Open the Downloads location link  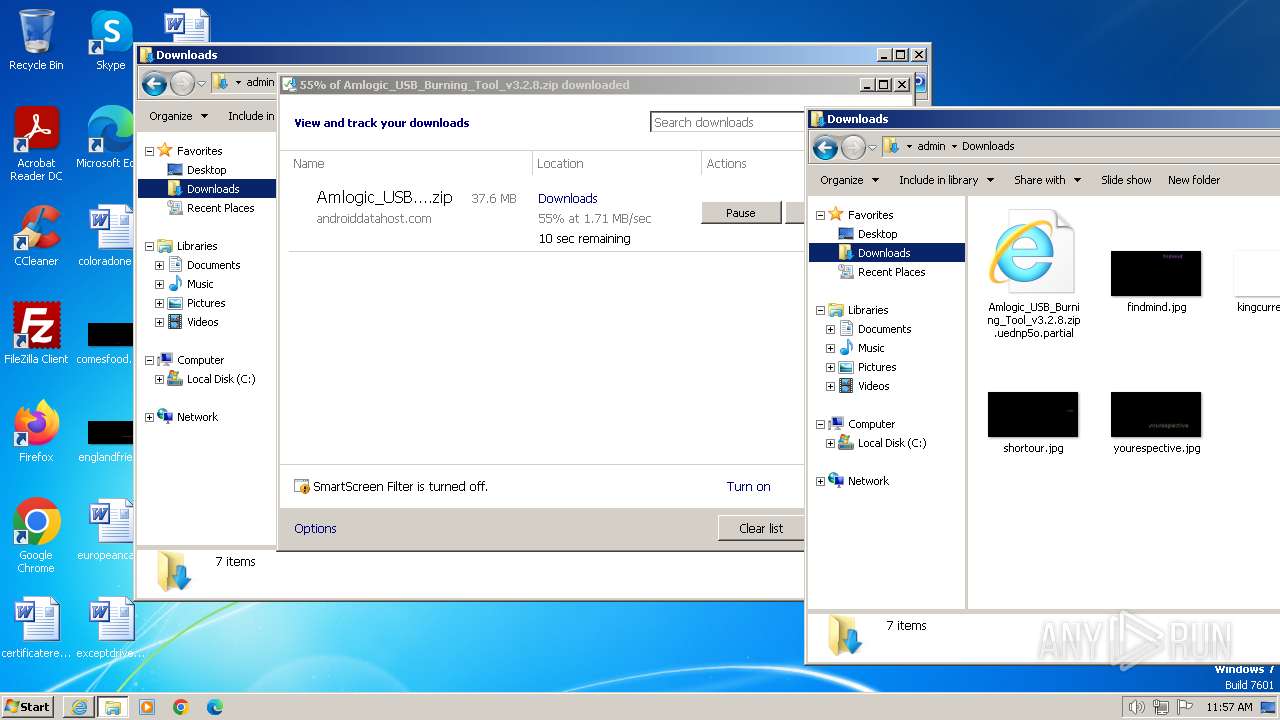pyautogui.click(x=567, y=198)
